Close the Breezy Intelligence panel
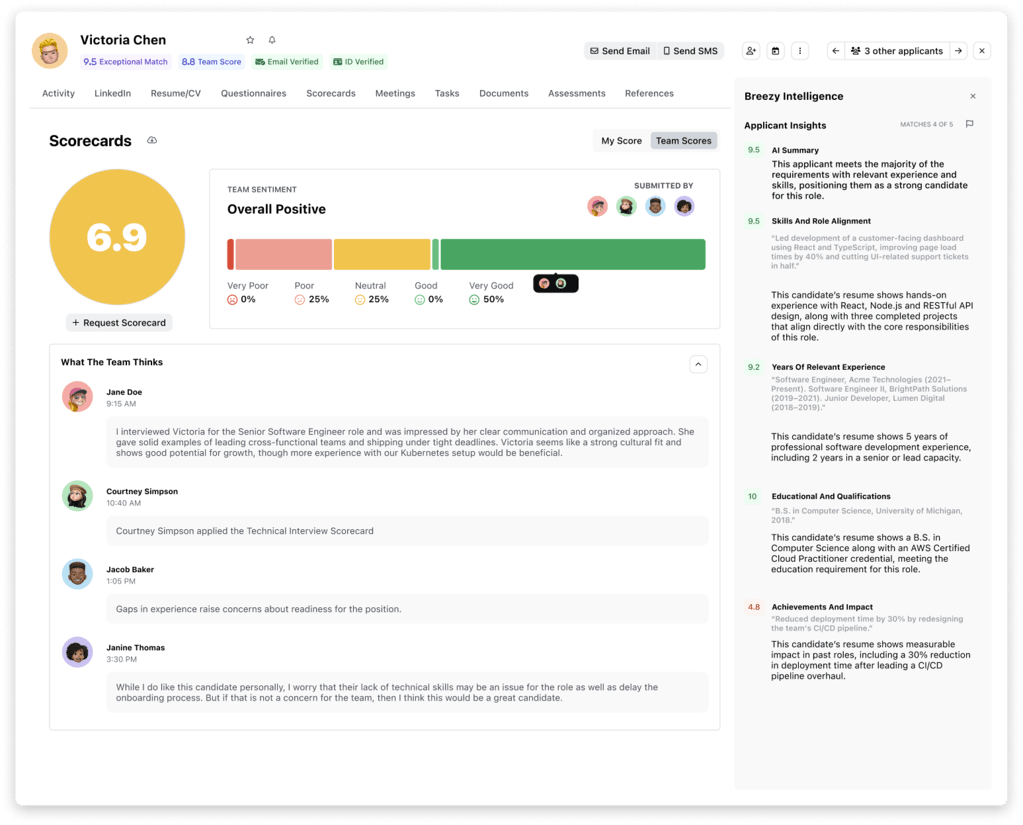The image size is (1023, 825). [x=973, y=96]
